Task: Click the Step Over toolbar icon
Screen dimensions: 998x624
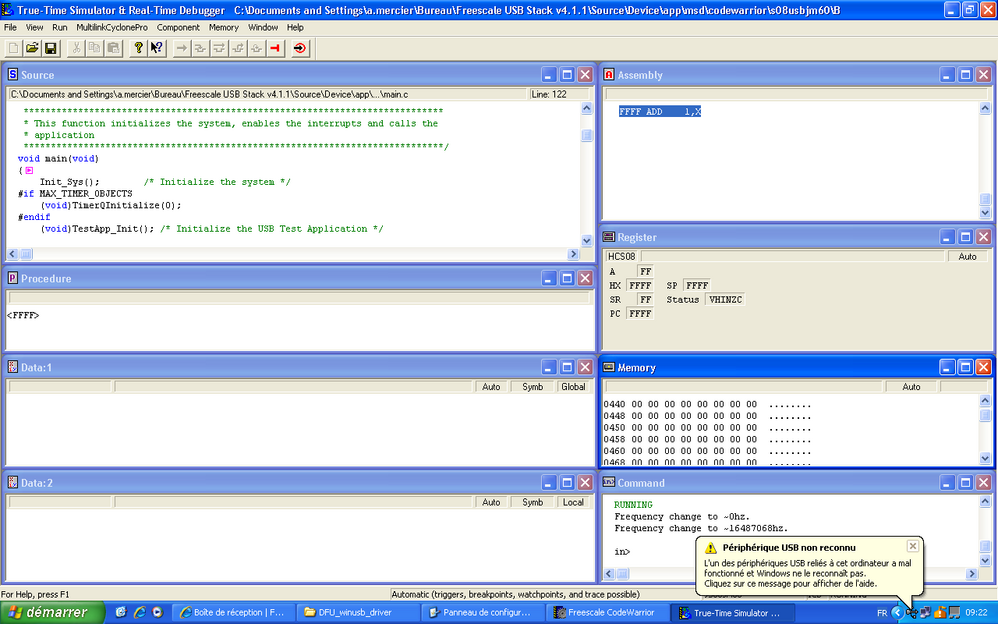Action: [219, 48]
